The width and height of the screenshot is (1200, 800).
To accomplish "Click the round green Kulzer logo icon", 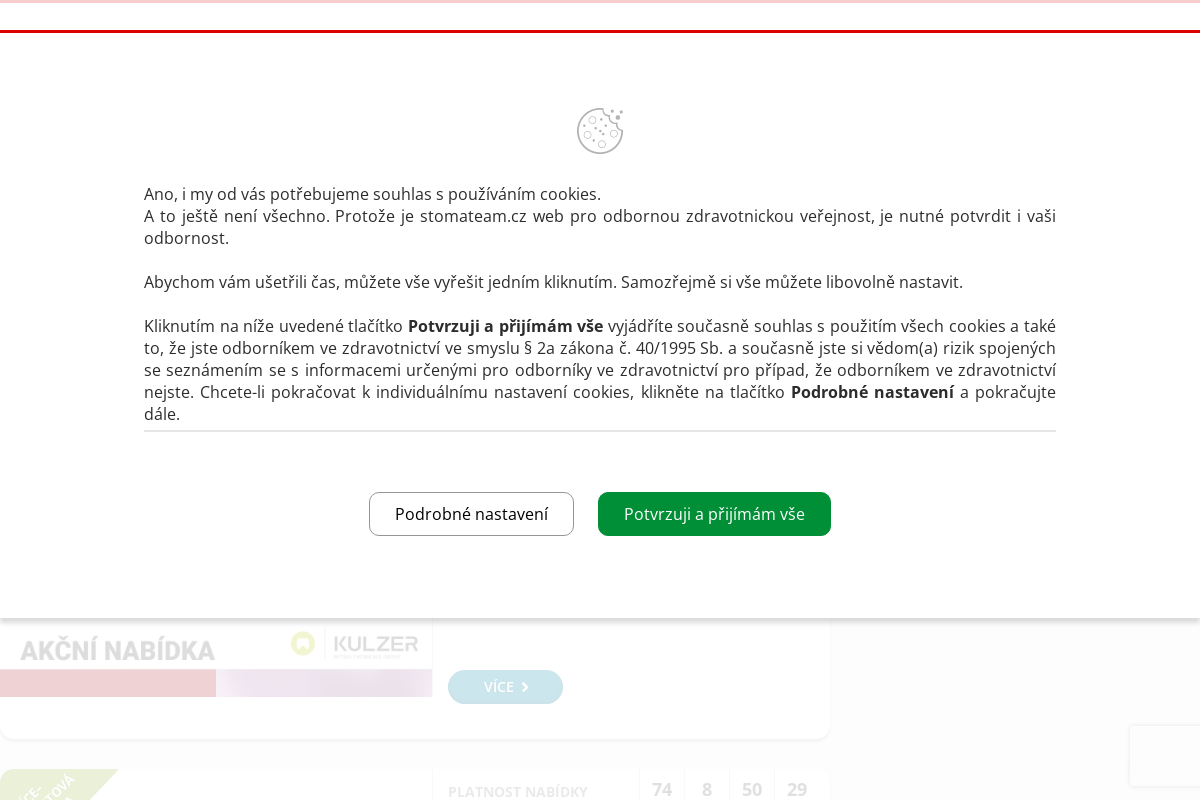I will (x=303, y=644).
